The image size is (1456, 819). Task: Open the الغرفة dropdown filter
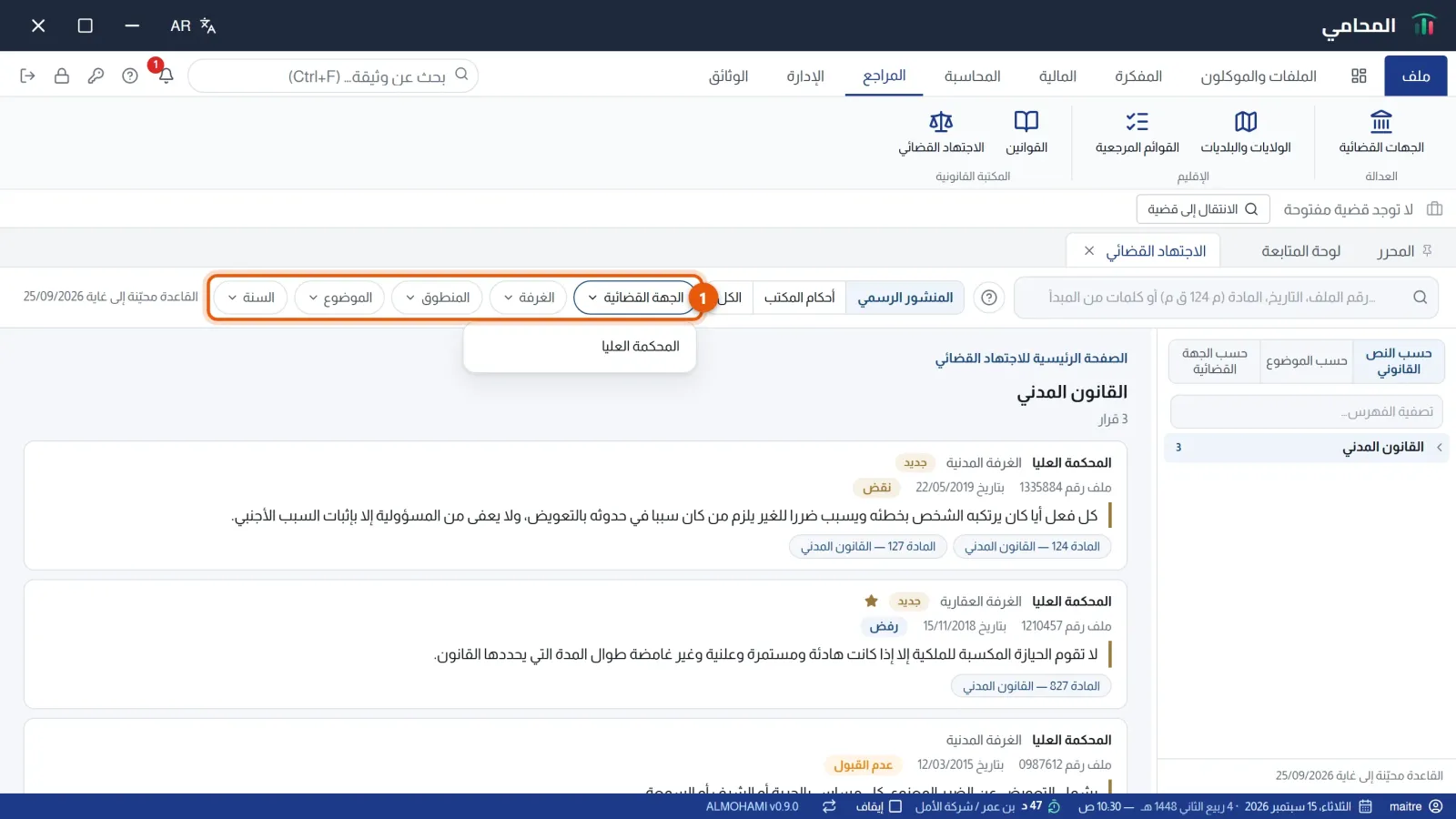click(x=529, y=298)
